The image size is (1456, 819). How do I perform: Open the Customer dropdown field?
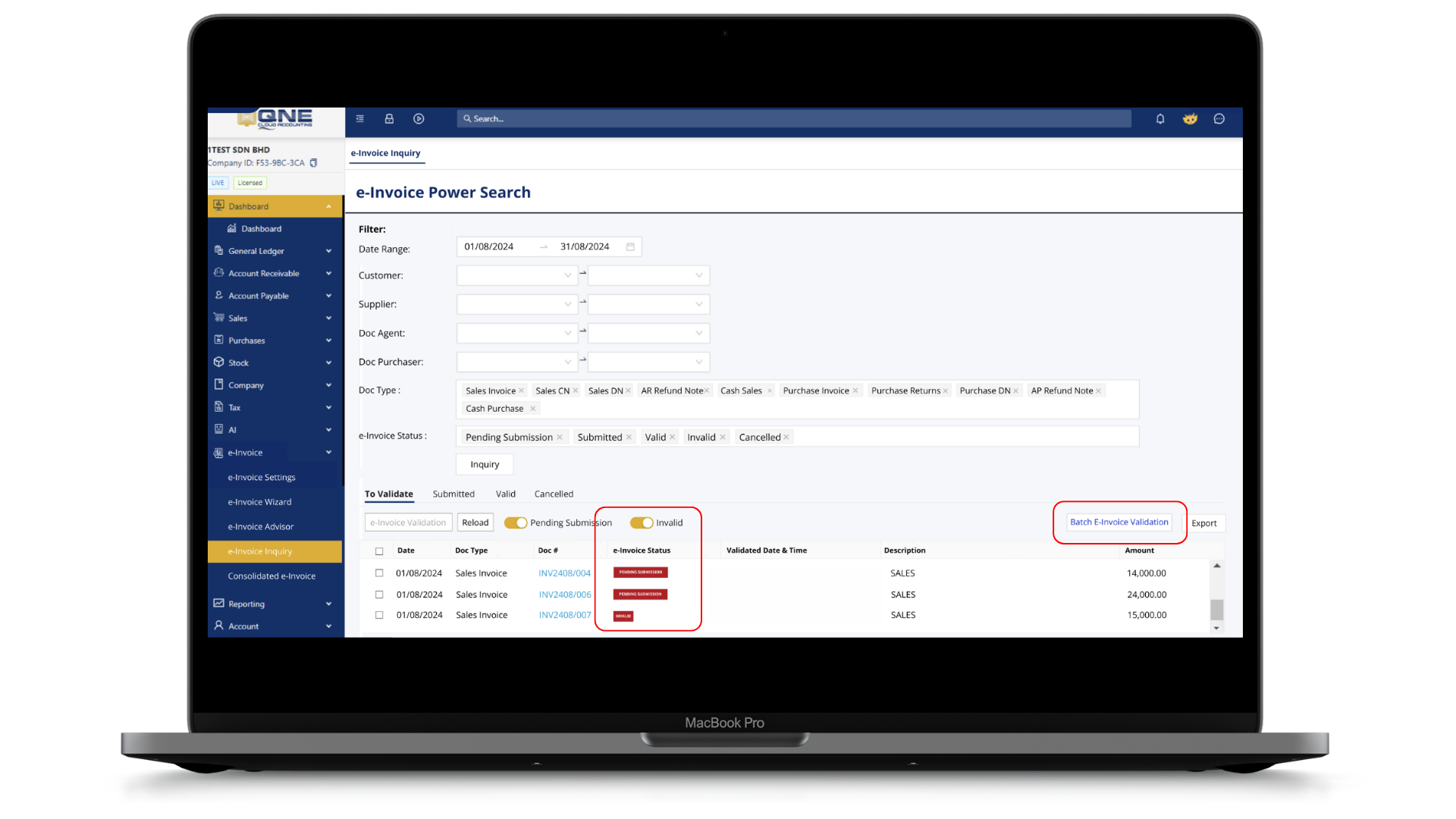tap(516, 275)
